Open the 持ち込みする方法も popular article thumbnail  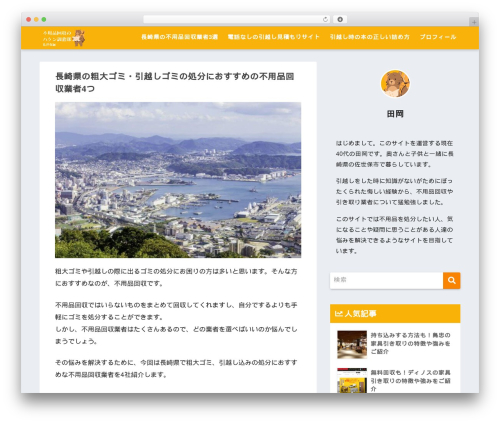[x=352, y=345]
